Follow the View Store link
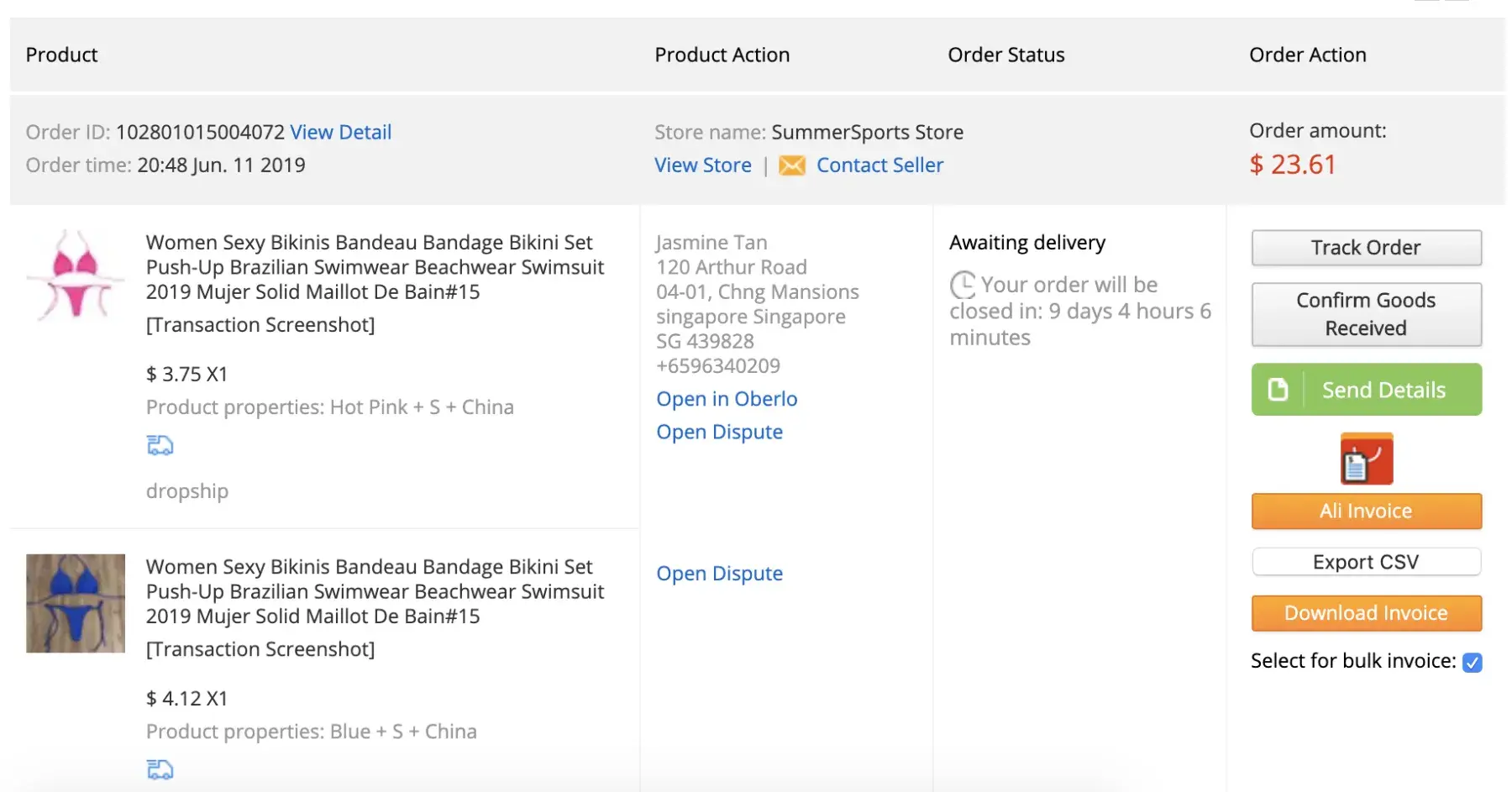 [703, 165]
